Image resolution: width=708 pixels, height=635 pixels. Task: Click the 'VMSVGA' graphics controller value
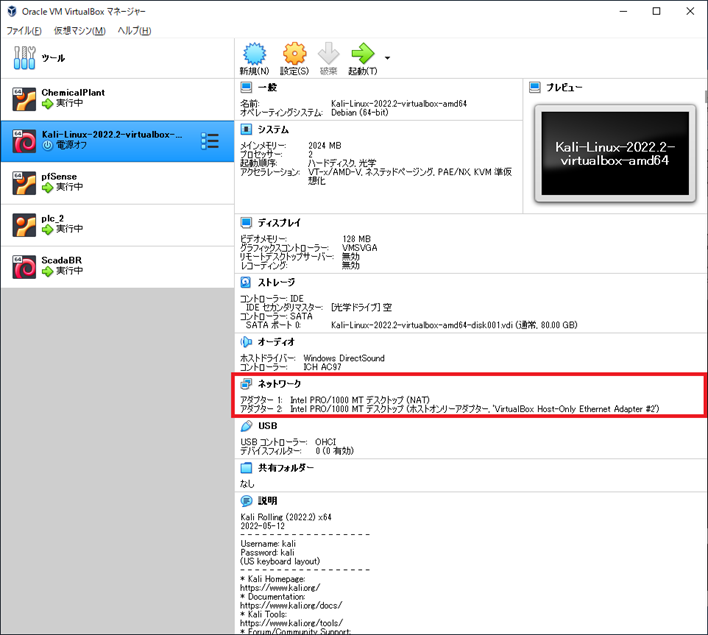[x=359, y=247]
